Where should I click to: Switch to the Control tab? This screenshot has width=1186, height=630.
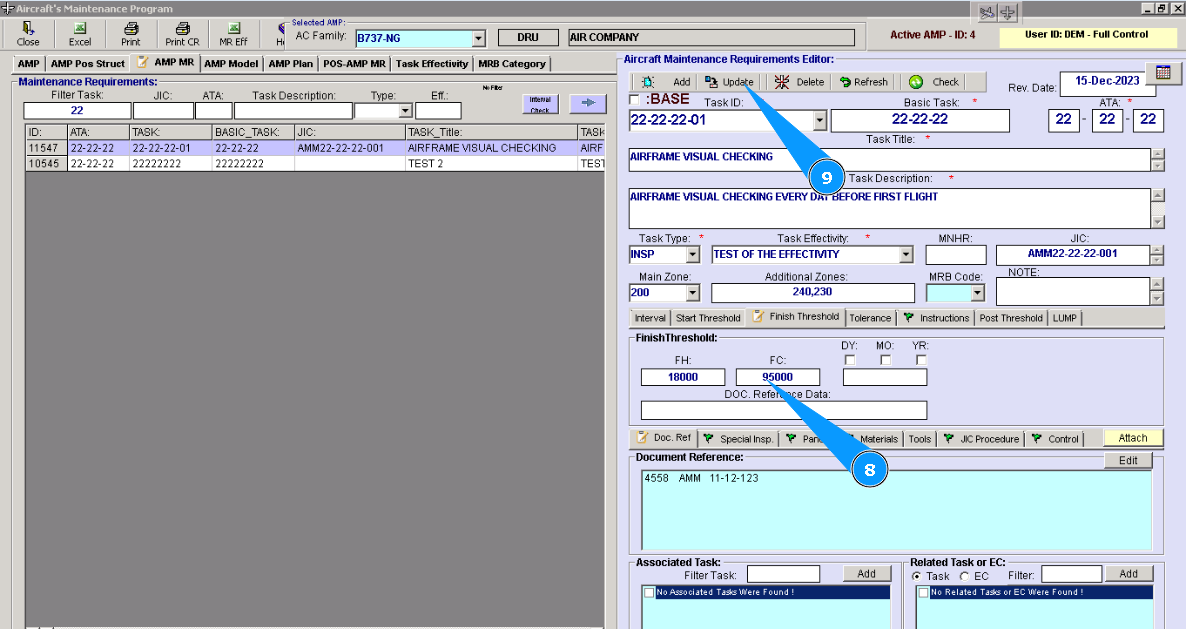point(1056,439)
